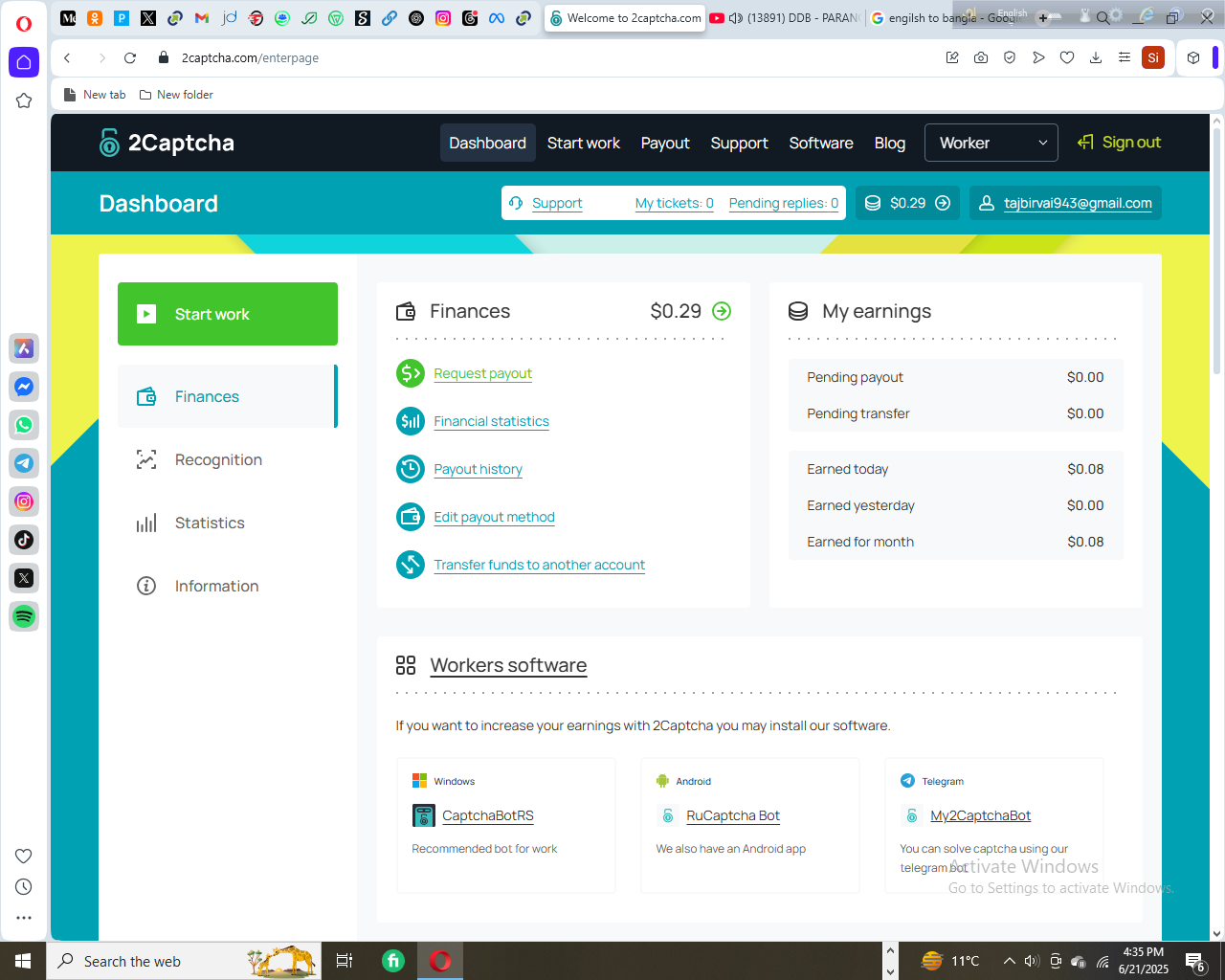1225x980 pixels.
Task: Click the Payout history clock icon
Action: click(411, 469)
